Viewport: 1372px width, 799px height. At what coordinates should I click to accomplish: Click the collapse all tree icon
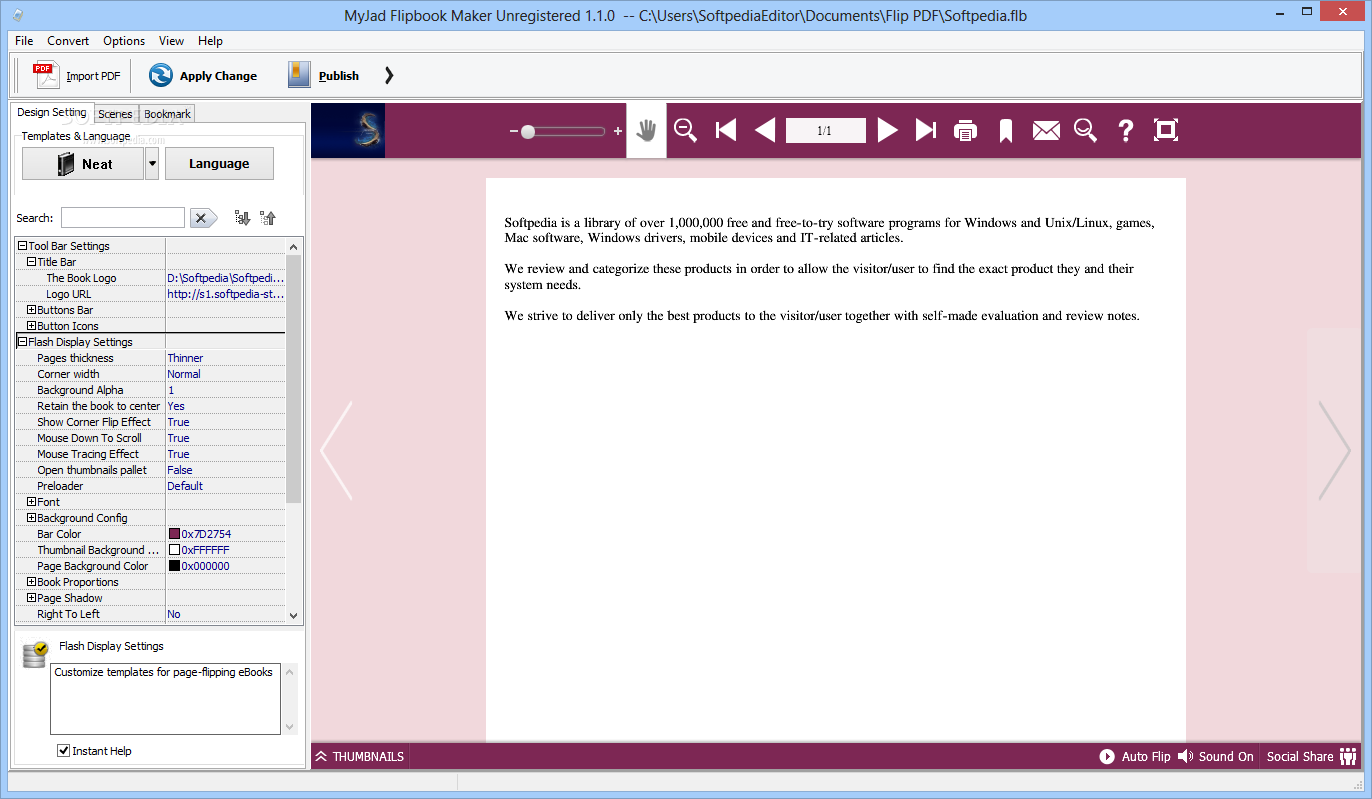(267, 218)
